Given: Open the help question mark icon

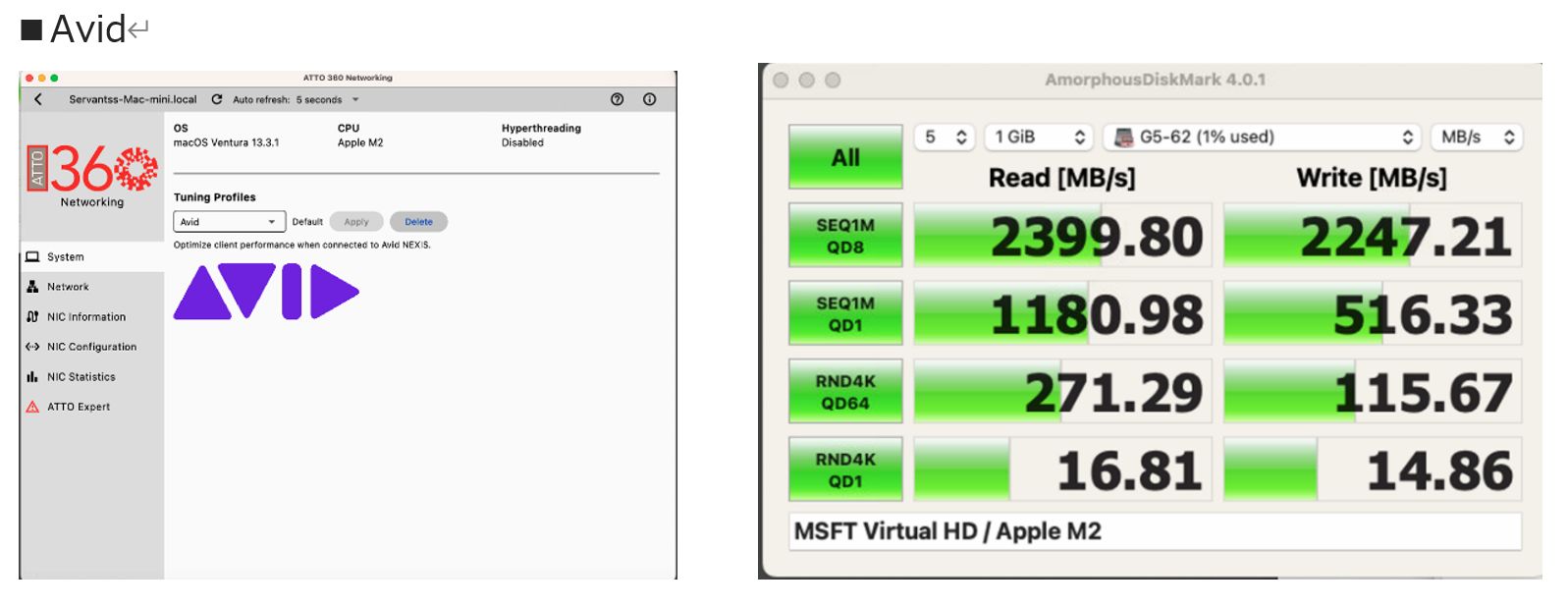Looking at the screenshot, I should tap(617, 99).
